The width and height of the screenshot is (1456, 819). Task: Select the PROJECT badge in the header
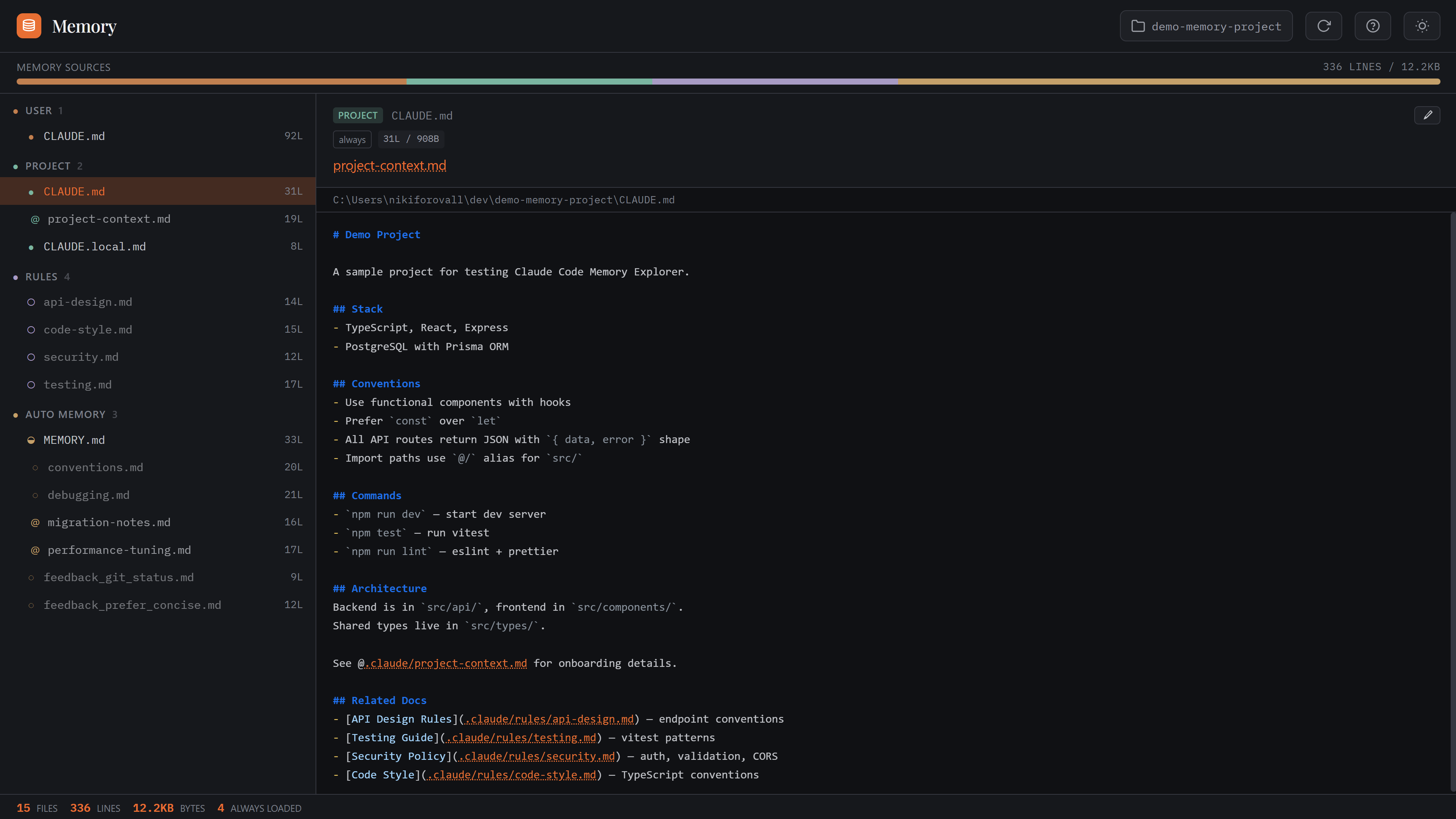[x=357, y=115]
